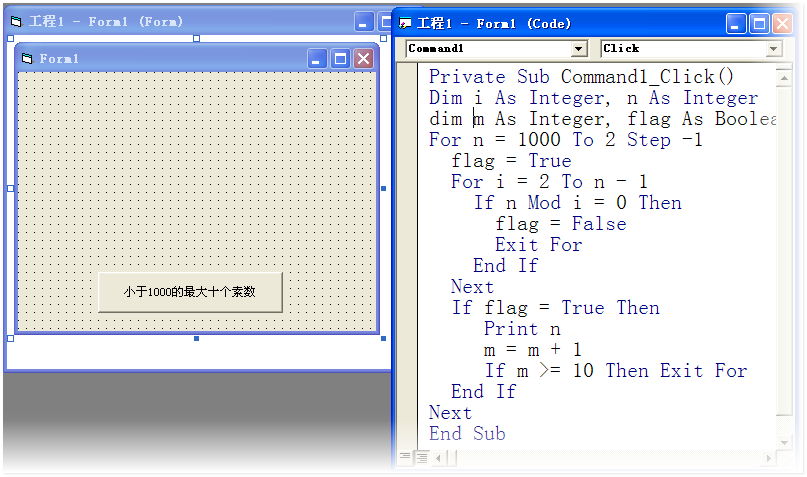Image resolution: width=807 pixels, height=477 pixels.
Task: Click the Form designer window icon in the title bar
Action: (16, 22)
